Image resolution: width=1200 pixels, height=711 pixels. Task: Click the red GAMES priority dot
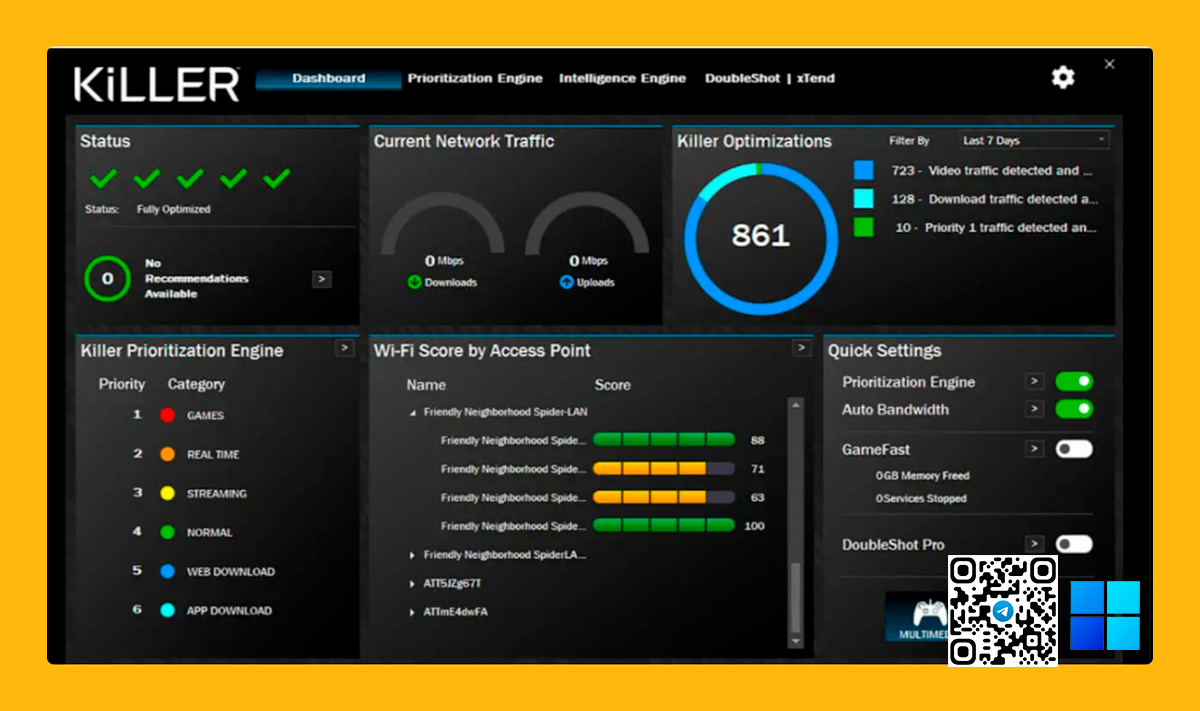click(x=168, y=415)
